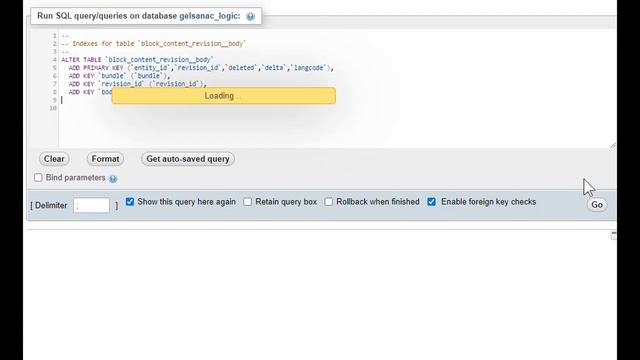The image size is (640, 360).
Task: Open Bind parameters help icon
Action: [113, 178]
